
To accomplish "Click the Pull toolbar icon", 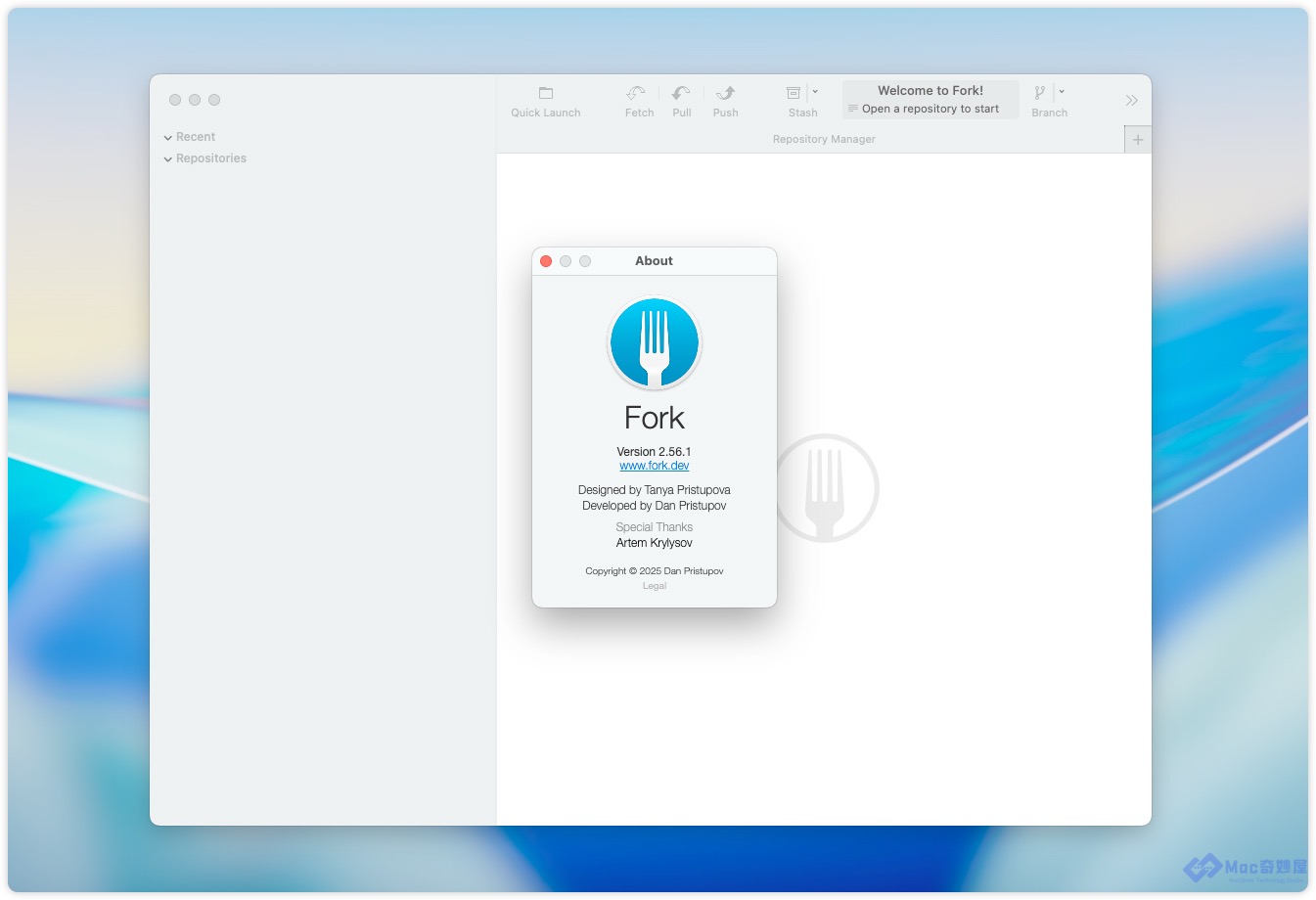I will click(x=681, y=94).
